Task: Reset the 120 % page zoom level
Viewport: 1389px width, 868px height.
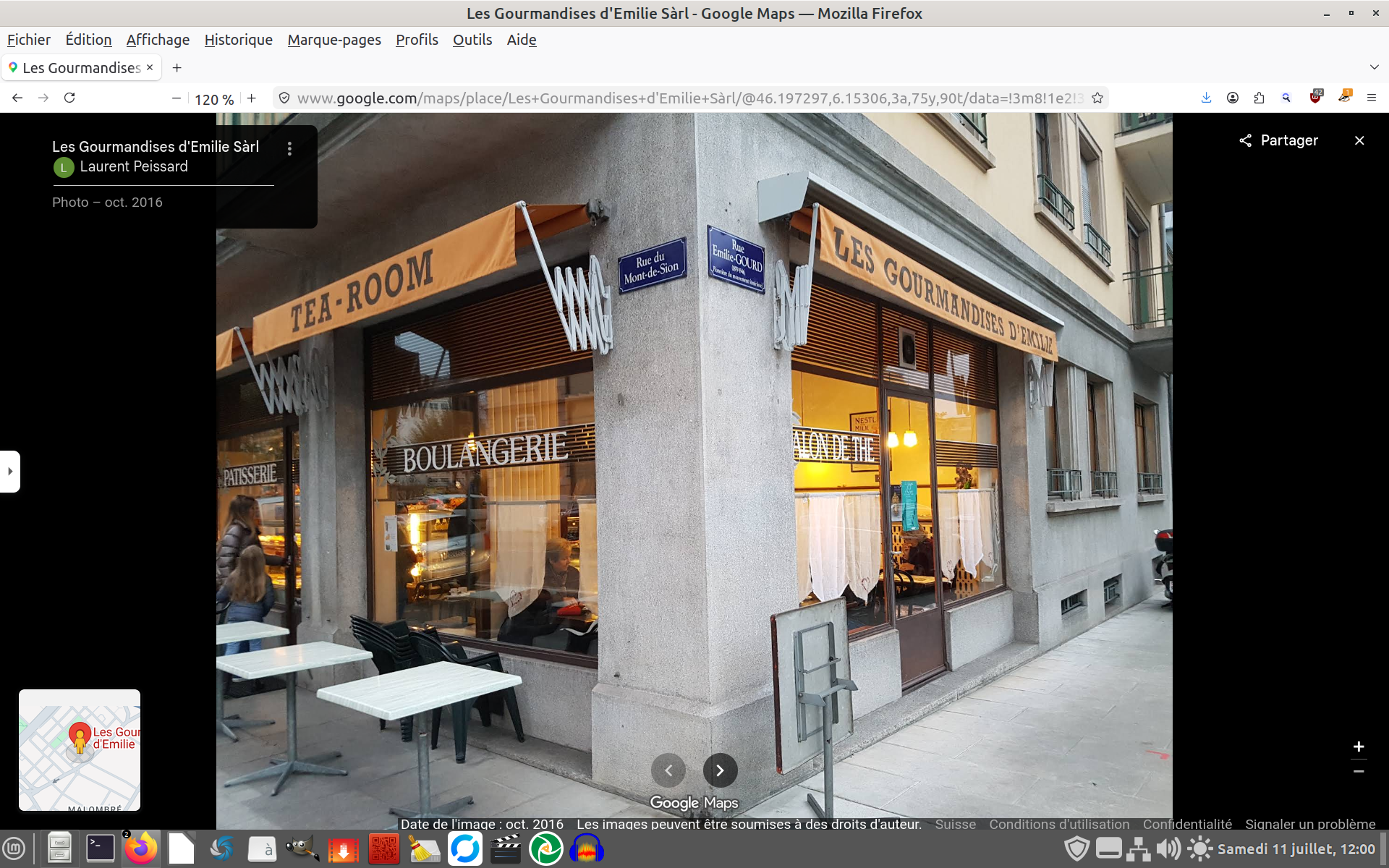Action: pyautogui.click(x=214, y=99)
